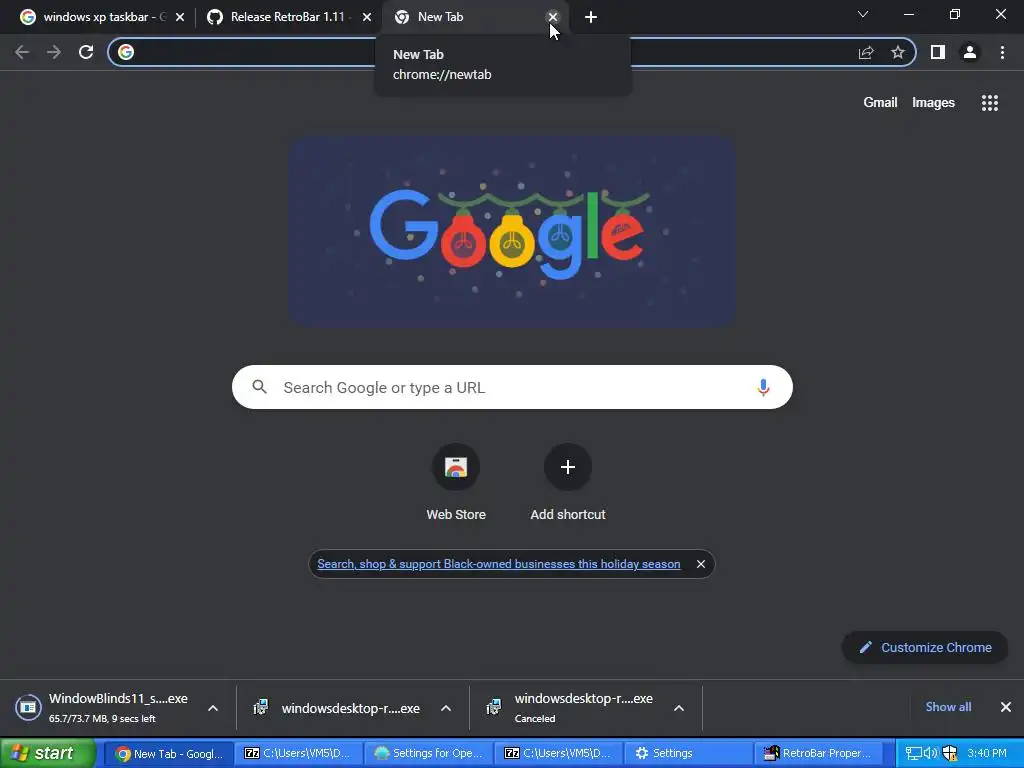Click the network icon in system tray
Screen dimensions: 1024x768
click(914, 753)
